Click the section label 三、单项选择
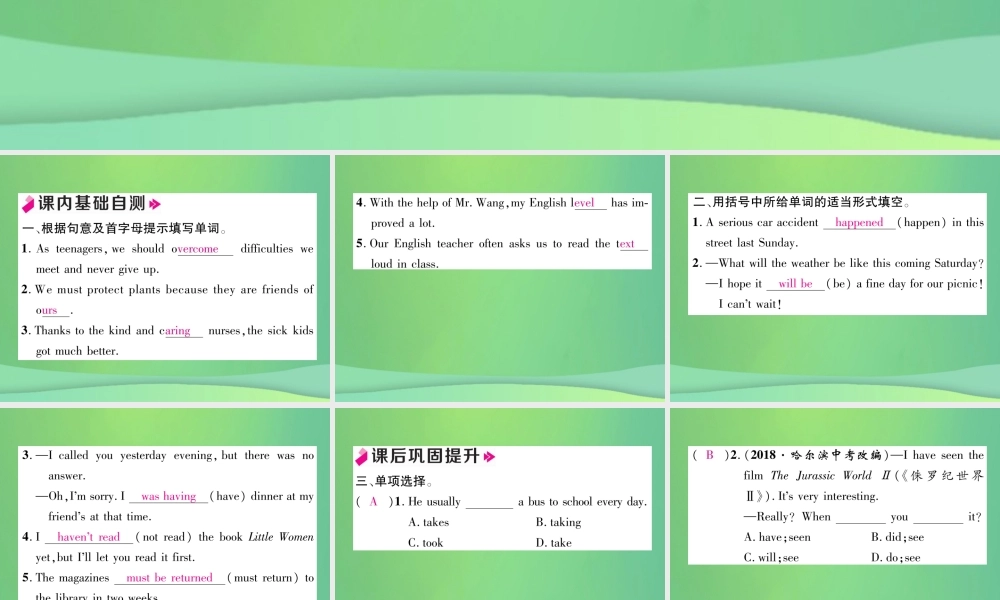This screenshot has height=600, width=1000. [394, 481]
